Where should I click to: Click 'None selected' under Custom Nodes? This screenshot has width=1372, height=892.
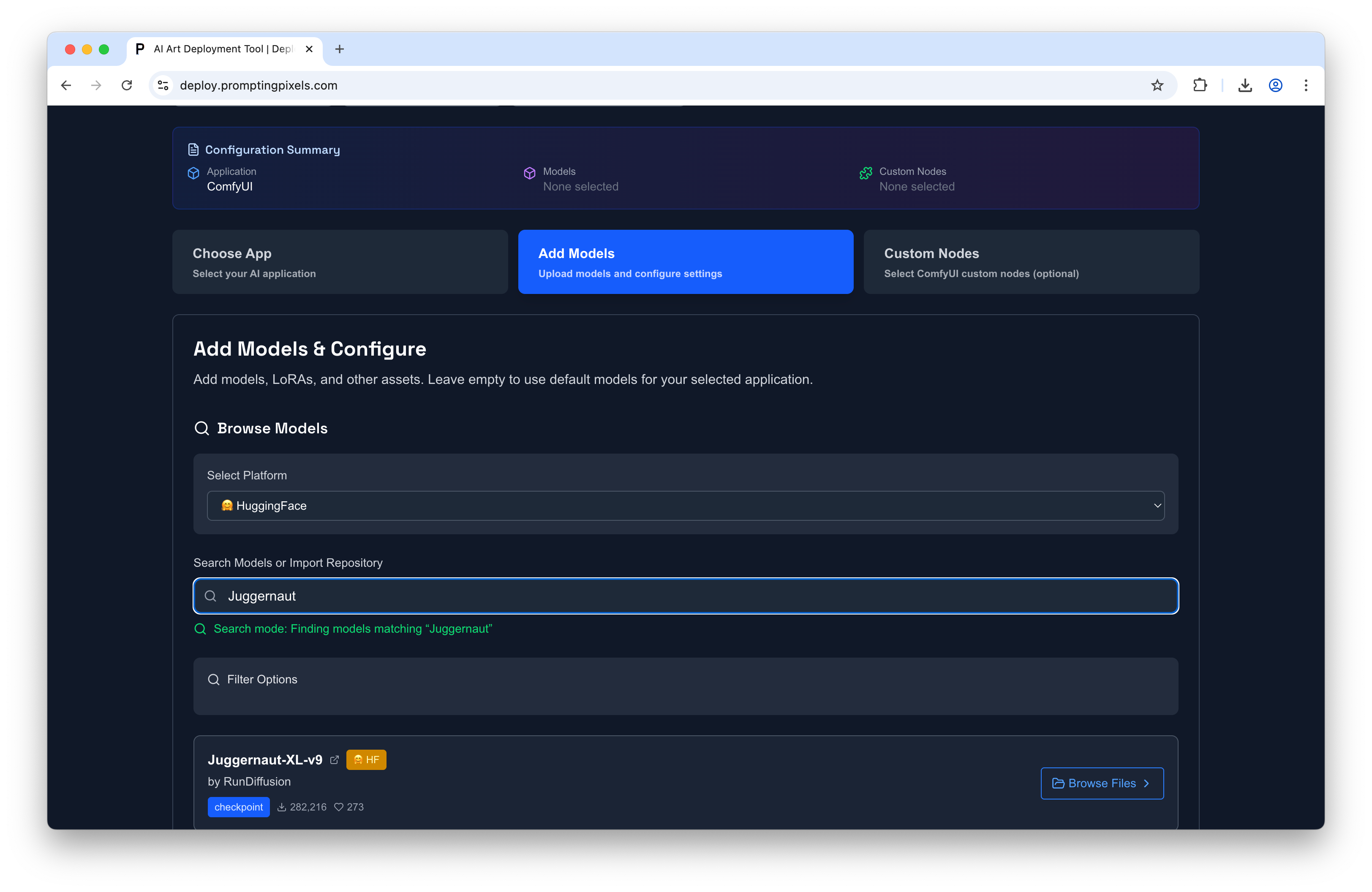pyautogui.click(x=917, y=186)
